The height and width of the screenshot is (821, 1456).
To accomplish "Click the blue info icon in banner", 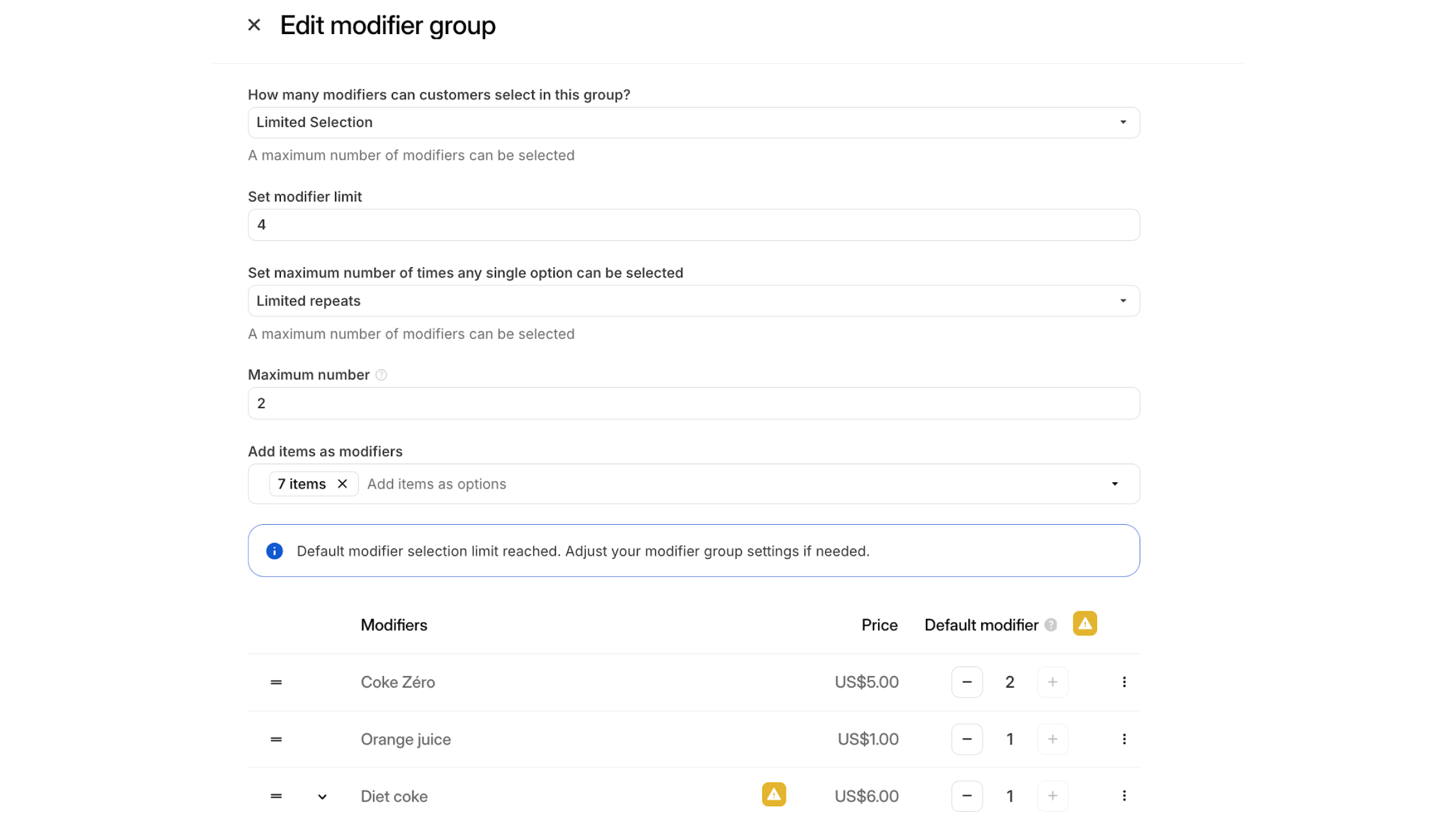I will coord(275,551).
